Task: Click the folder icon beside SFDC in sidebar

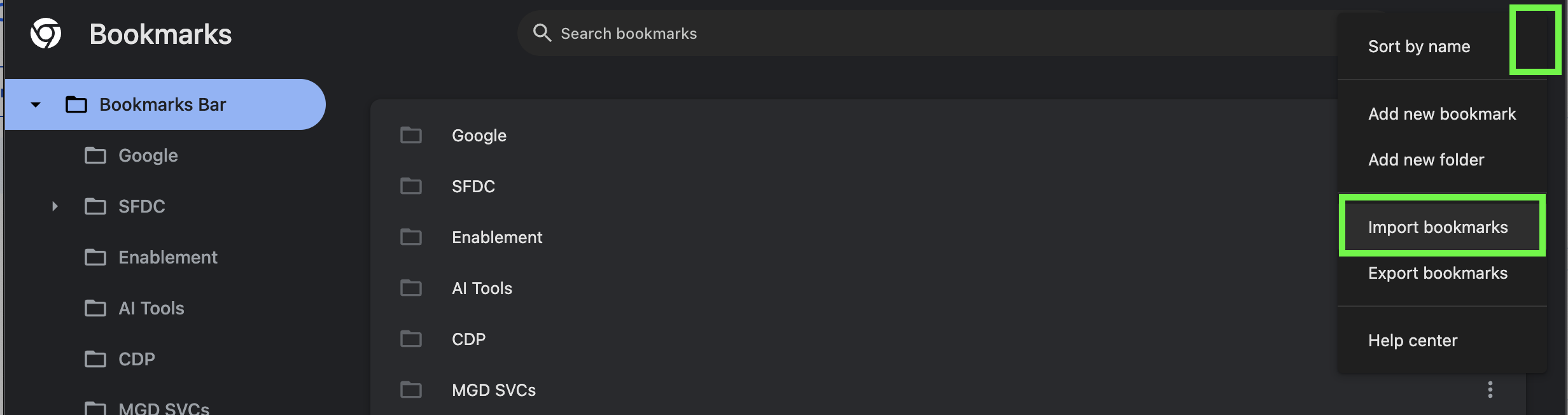Action: coord(95,206)
